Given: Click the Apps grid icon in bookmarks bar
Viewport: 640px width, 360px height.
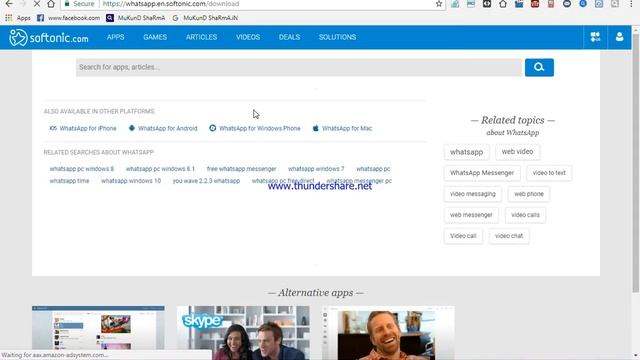Looking at the screenshot, I should coord(9,18).
